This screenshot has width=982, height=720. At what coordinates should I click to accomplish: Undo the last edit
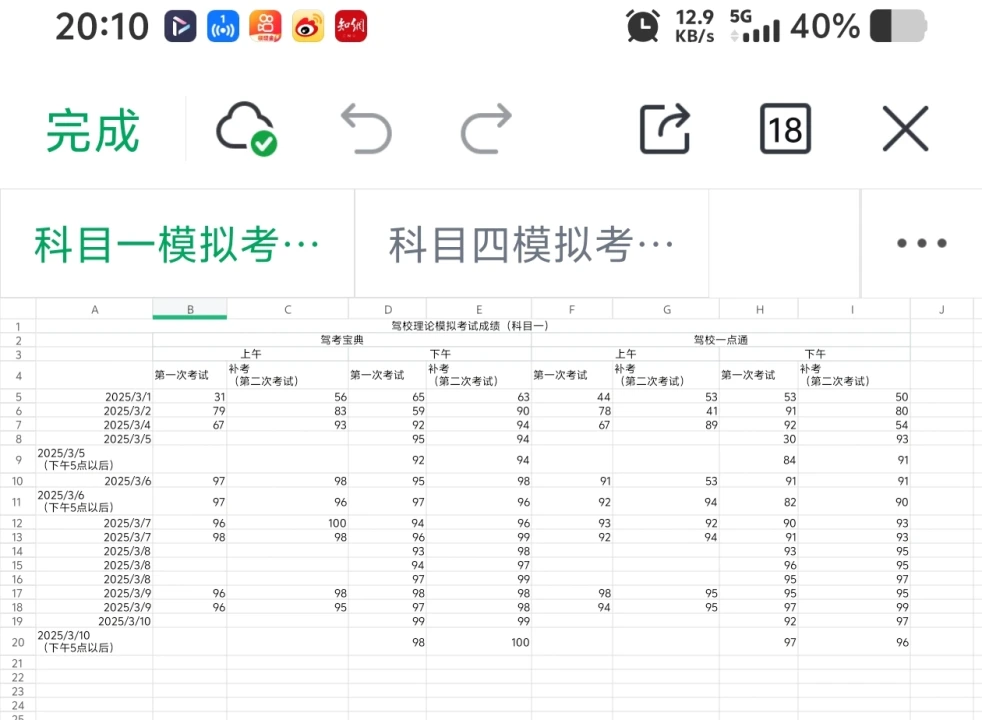(366, 130)
